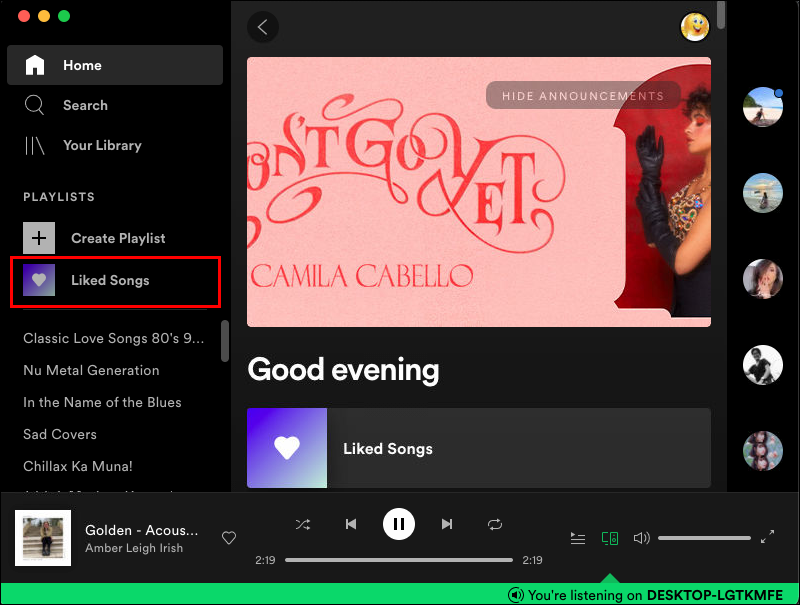The width and height of the screenshot is (800, 605).
Task: Open the user profile avatar menu
Action: (x=695, y=27)
